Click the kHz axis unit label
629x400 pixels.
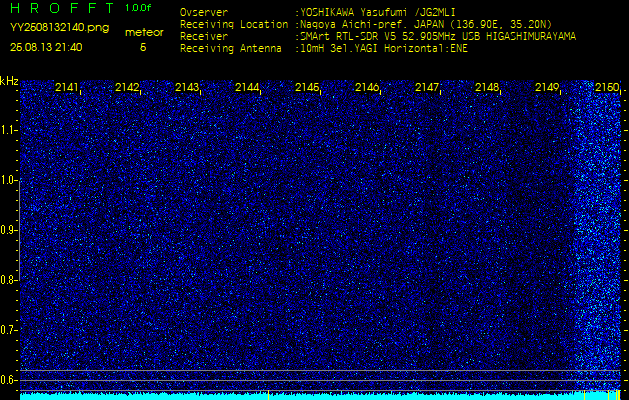9,81
